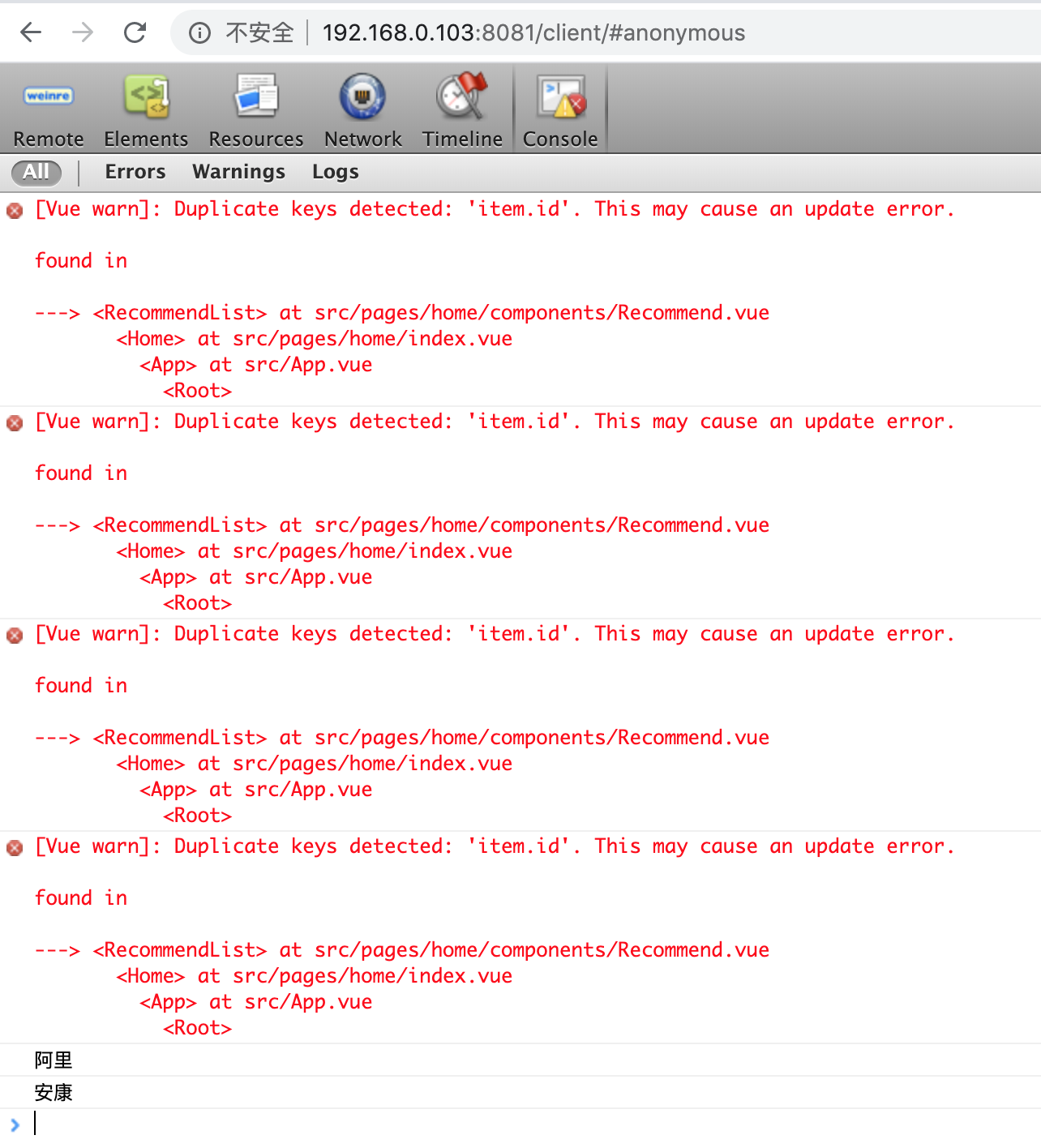Reload the weinre client page

(135, 32)
